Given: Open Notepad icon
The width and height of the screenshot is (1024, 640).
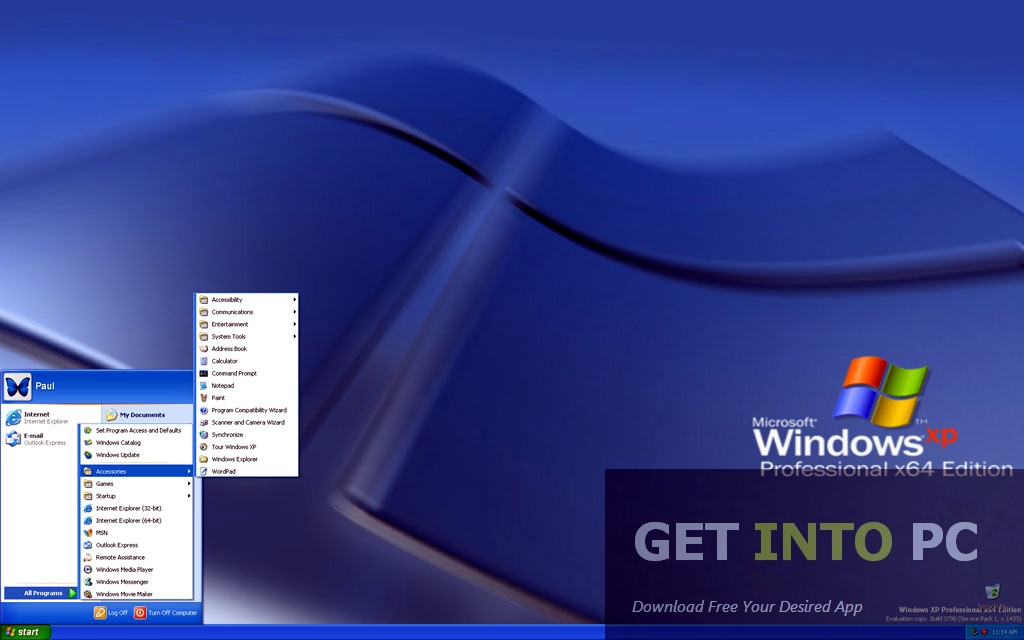Looking at the screenshot, I should pos(204,386).
